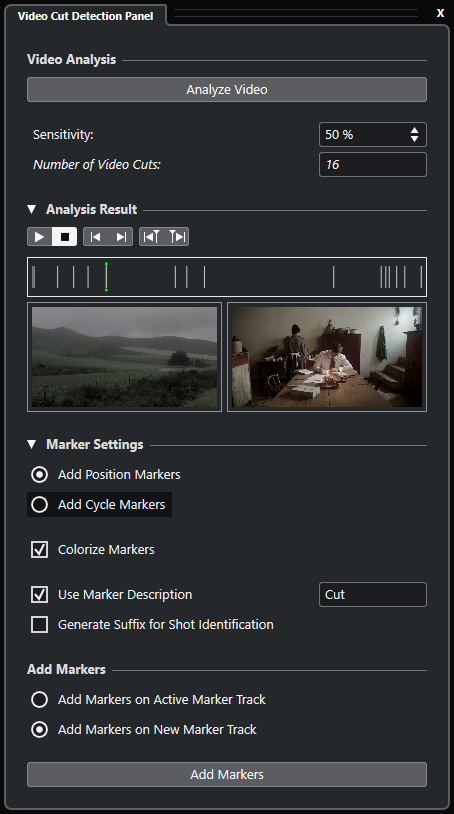Image resolution: width=454 pixels, height=814 pixels.
Task: Collapse the Marker Settings section
Action: pos(32,444)
